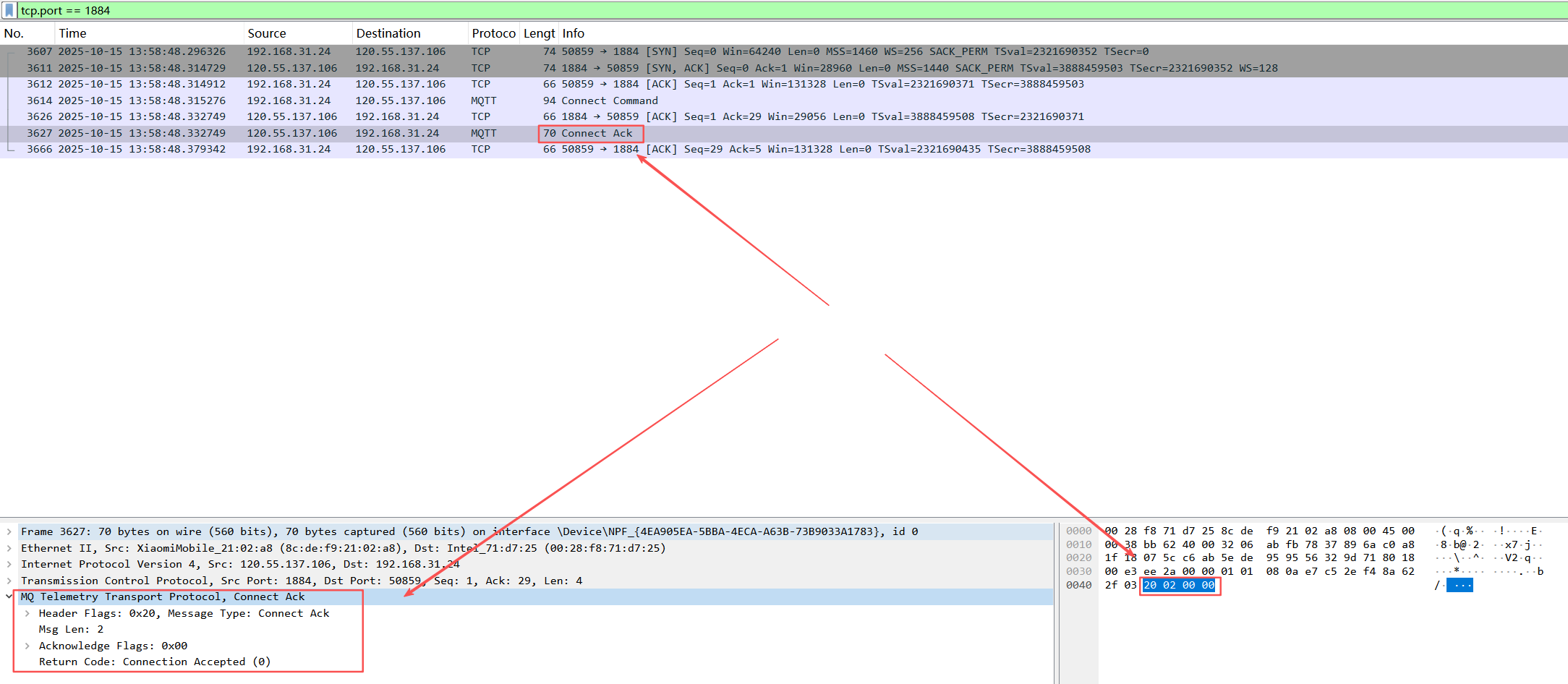
Task: Select the Msg Len: 2 field
Action: (71, 629)
